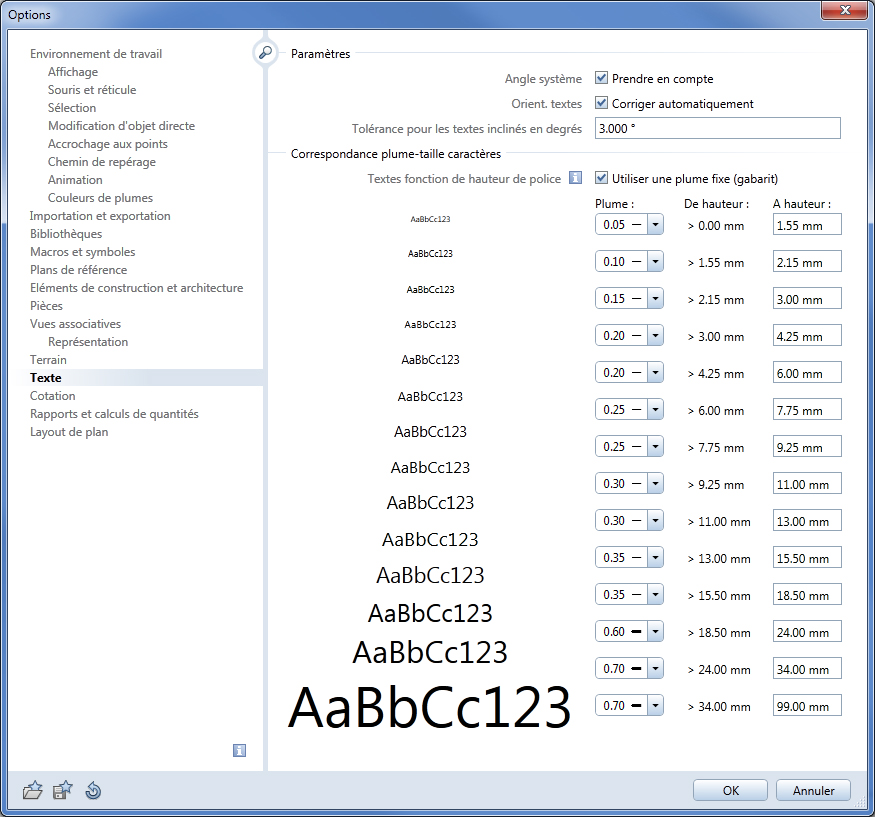Select Chemin de repérage

click(102, 162)
